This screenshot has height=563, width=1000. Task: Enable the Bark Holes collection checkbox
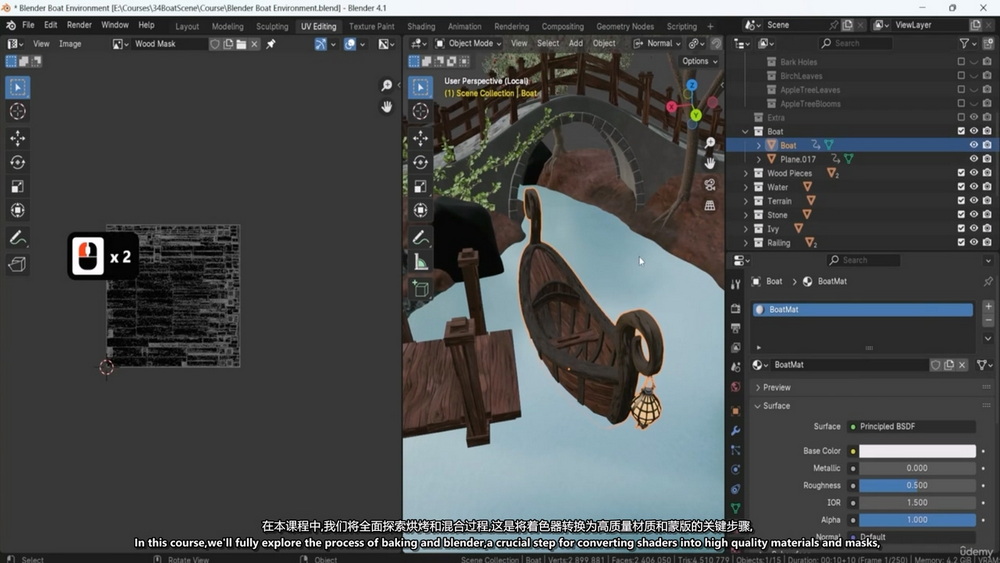click(961, 62)
